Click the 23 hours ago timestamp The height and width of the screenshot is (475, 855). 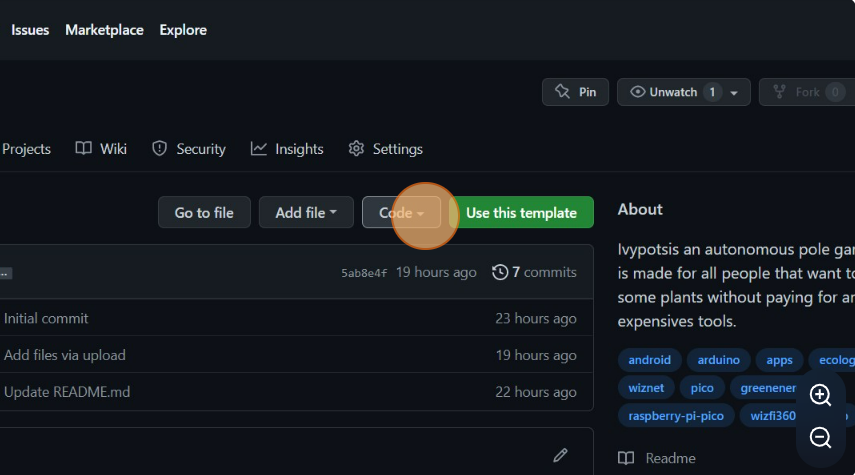pyautogui.click(x=535, y=318)
